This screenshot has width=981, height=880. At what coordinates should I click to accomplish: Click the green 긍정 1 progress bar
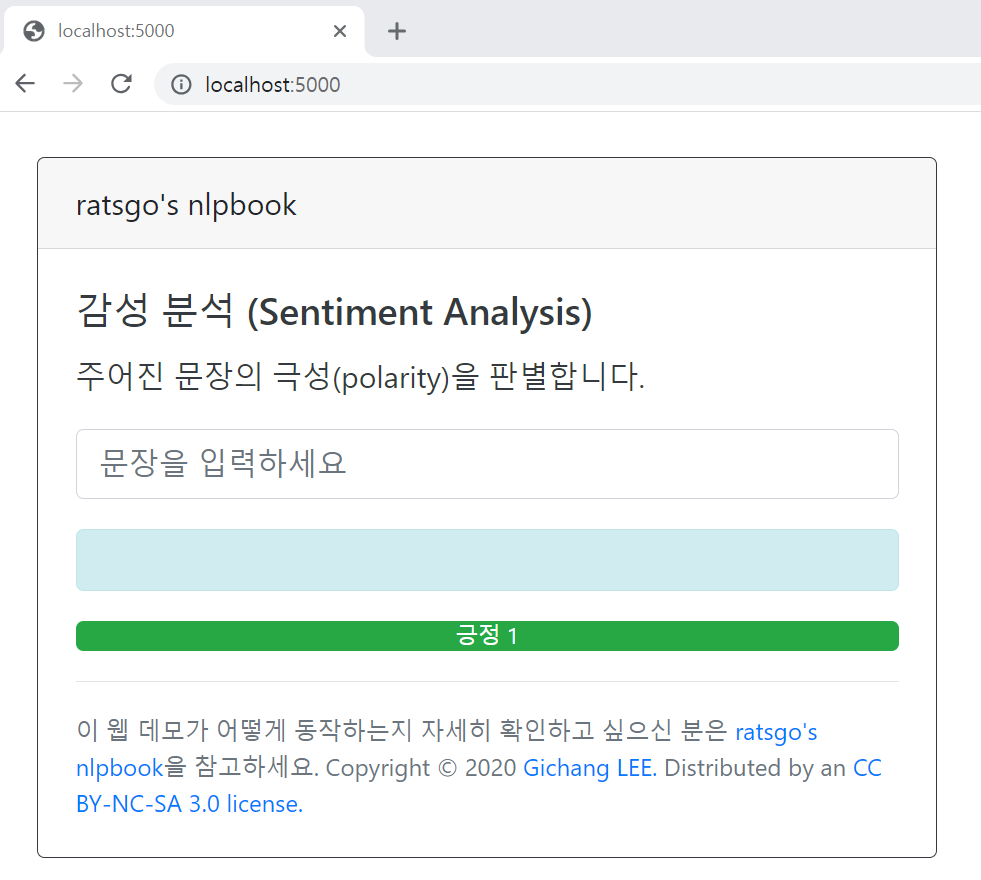pos(487,635)
